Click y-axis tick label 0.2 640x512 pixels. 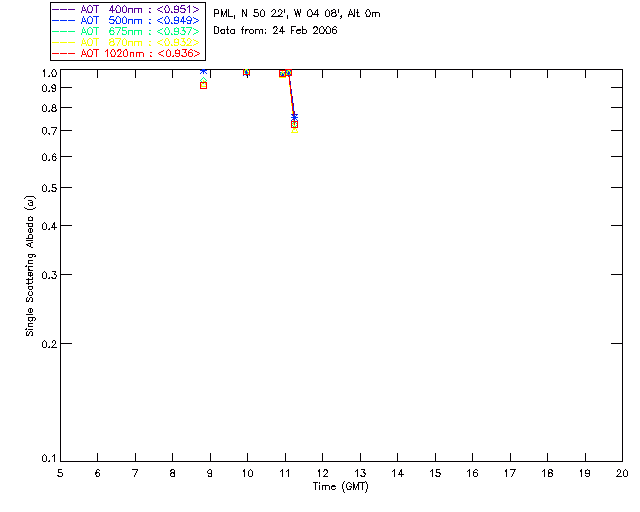pyautogui.click(x=49, y=344)
